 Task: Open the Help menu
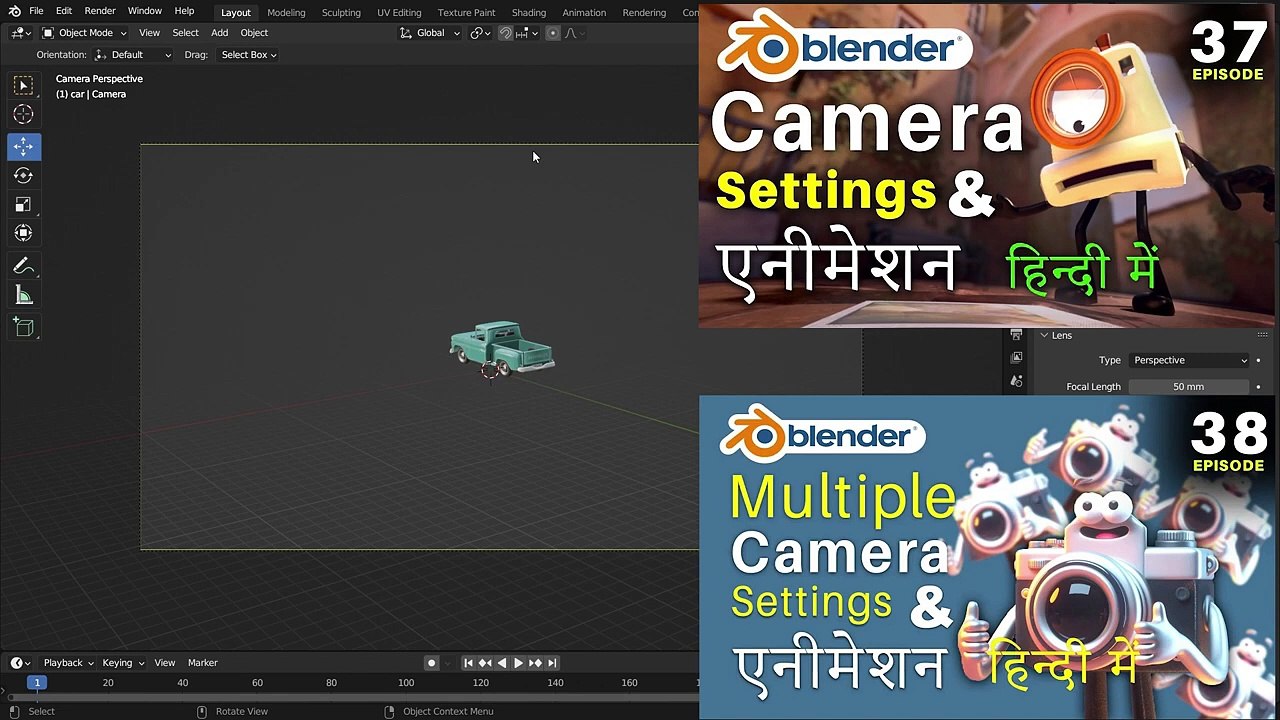coord(184,11)
